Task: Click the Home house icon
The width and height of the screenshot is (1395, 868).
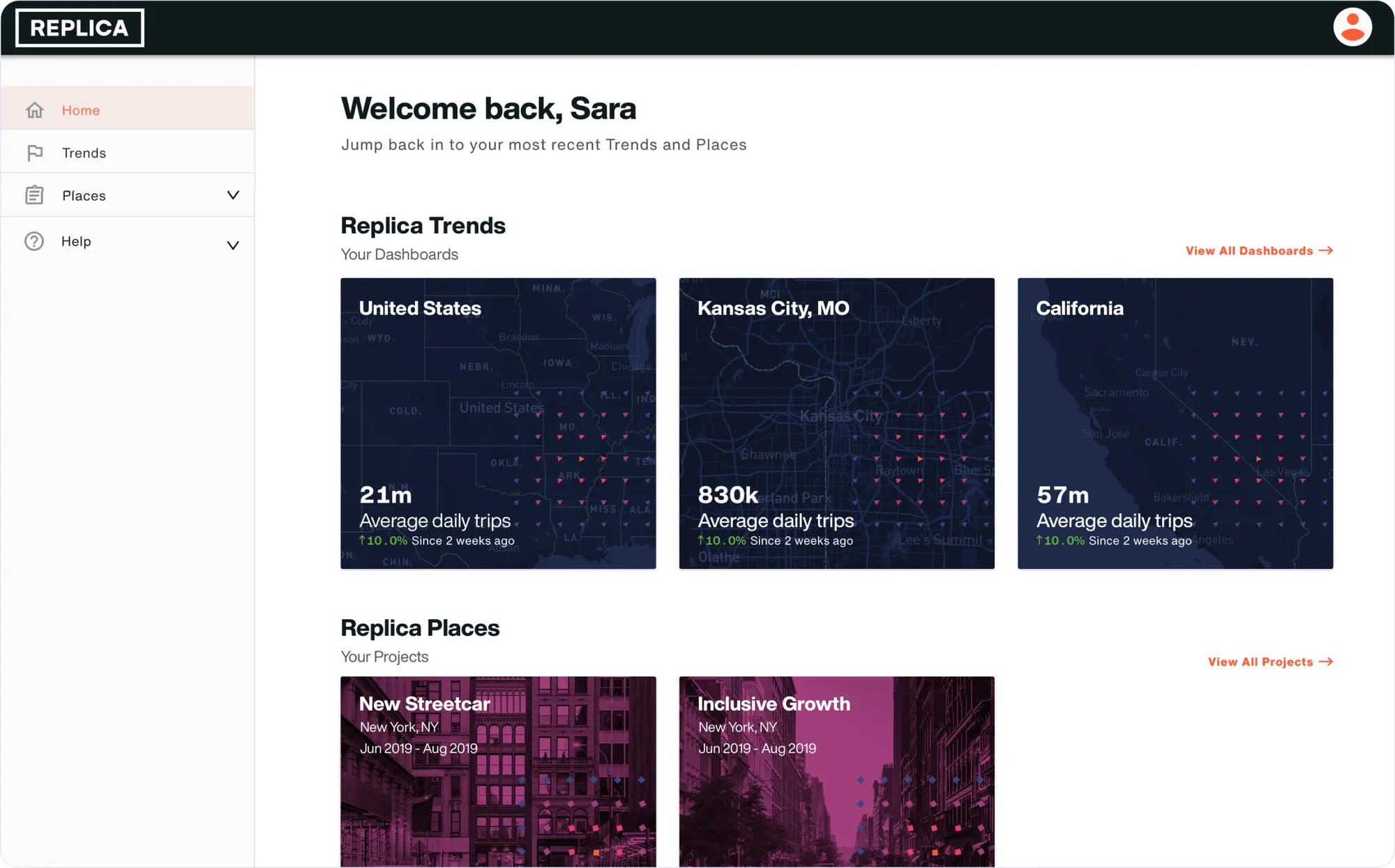Action: [35, 109]
